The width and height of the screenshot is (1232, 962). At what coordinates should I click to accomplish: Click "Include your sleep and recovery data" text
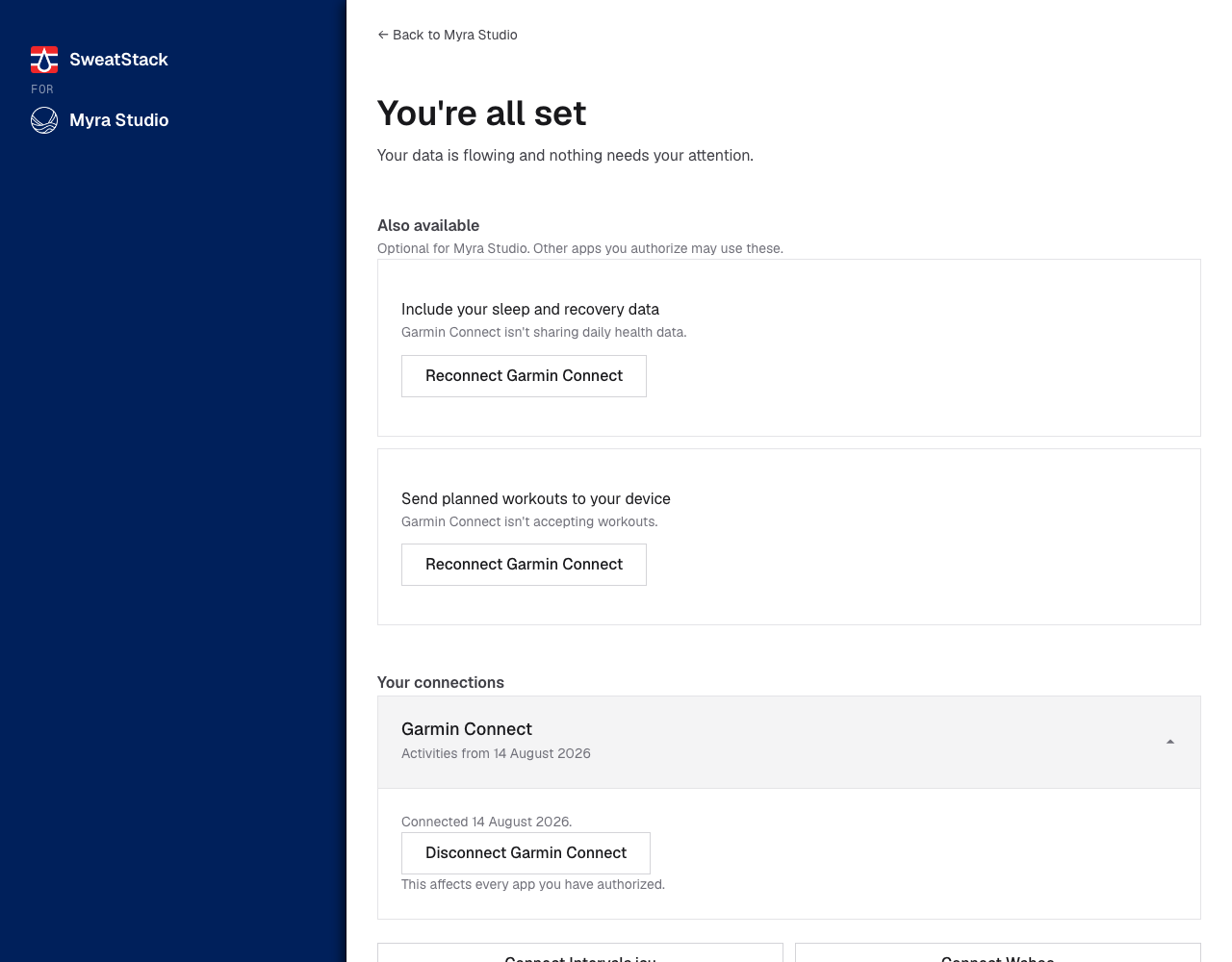[530, 309]
